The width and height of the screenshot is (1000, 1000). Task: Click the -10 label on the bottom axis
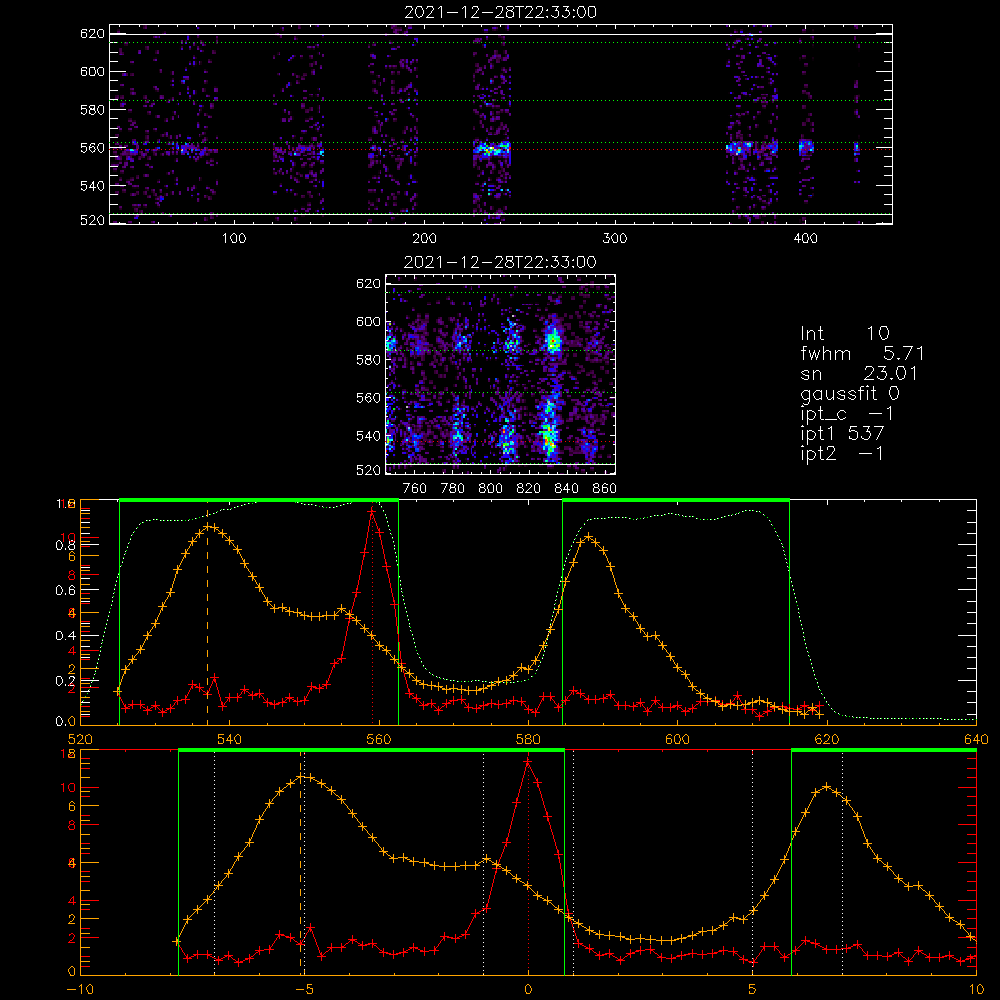(x=79, y=990)
